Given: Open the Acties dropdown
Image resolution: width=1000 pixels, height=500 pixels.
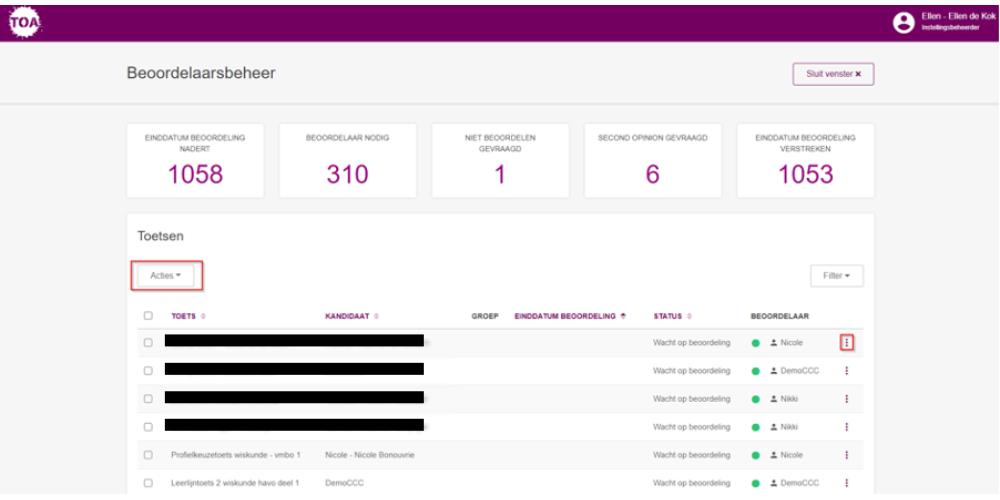Looking at the screenshot, I should click(166, 276).
